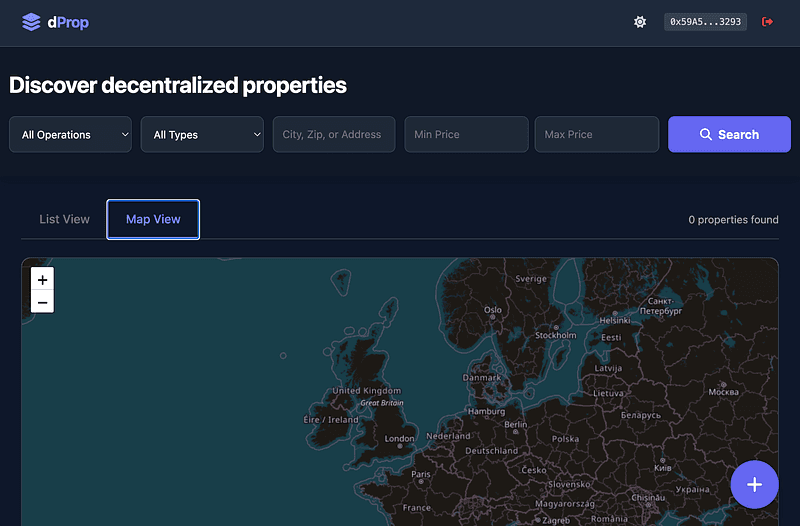This screenshot has width=800, height=526.
Task: Click the Search button
Action: point(729,135)
